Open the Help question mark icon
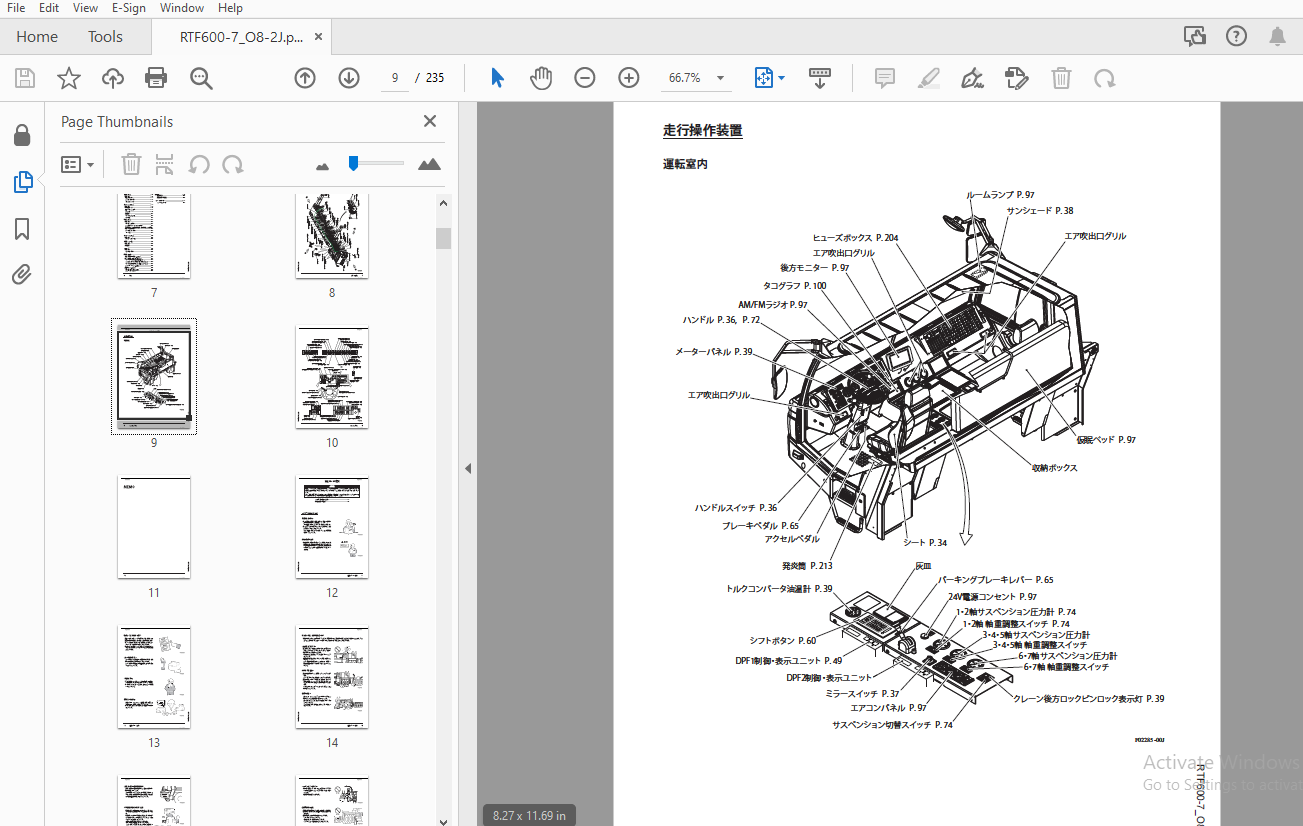This screenshot has width=1303, height=826. pos(1236,37)
